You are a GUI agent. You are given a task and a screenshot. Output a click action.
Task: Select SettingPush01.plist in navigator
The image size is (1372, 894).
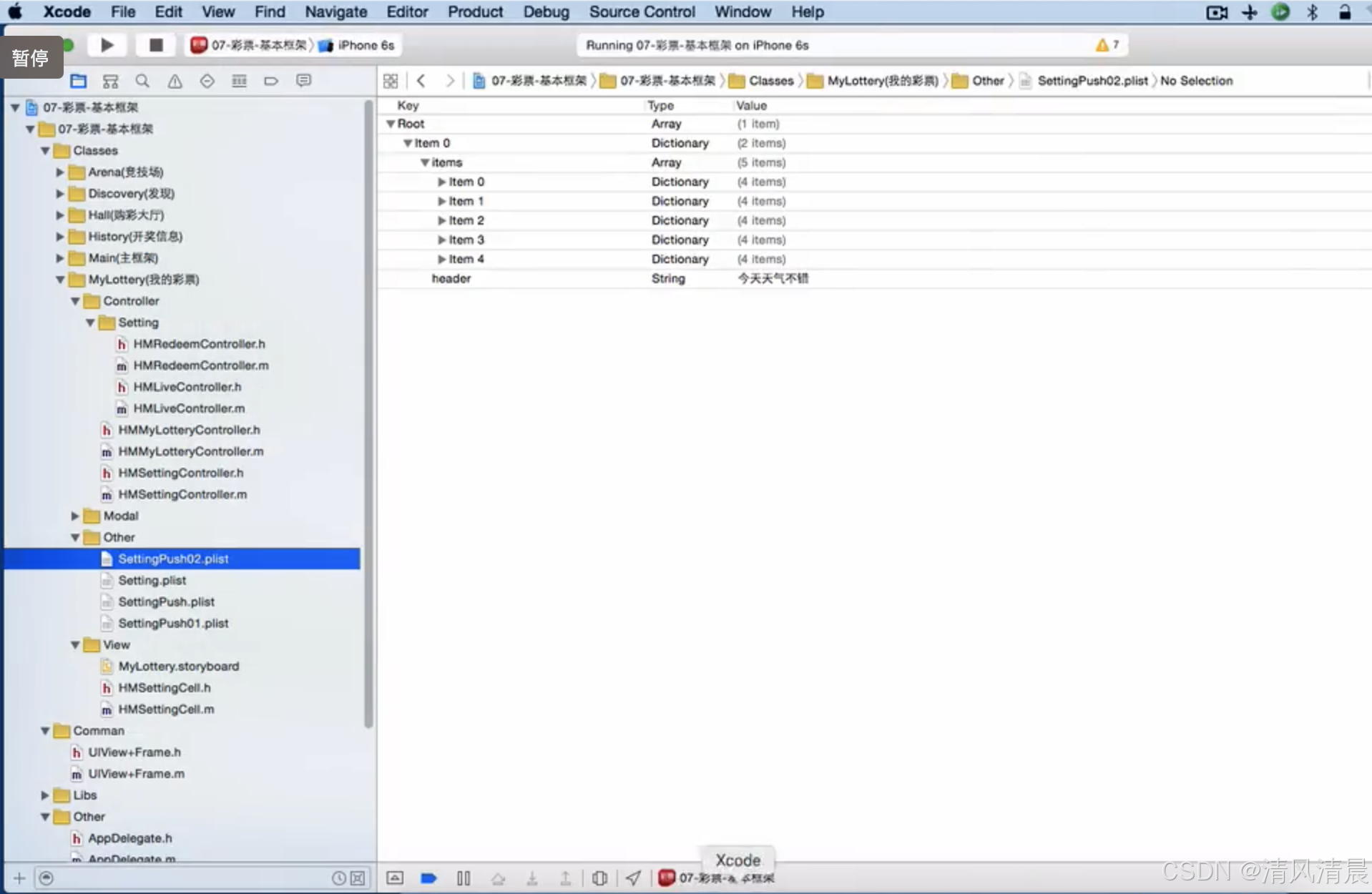173,623
